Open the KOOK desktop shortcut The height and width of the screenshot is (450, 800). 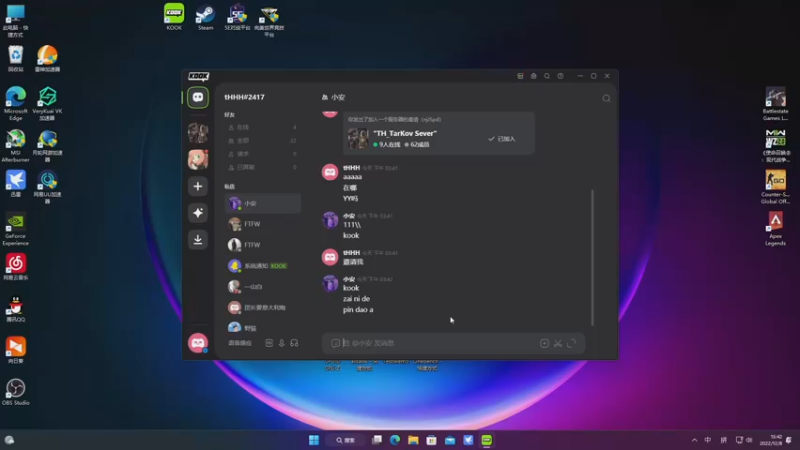(x=174, y=17)
